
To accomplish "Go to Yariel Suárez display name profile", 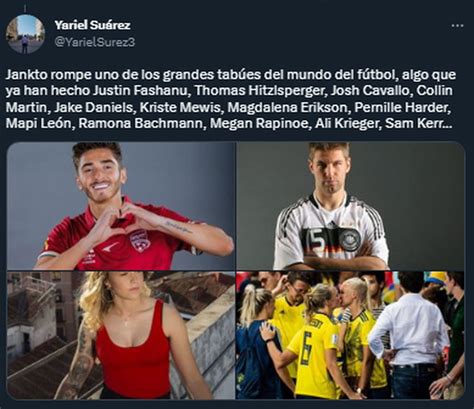I will pos(92,25).
